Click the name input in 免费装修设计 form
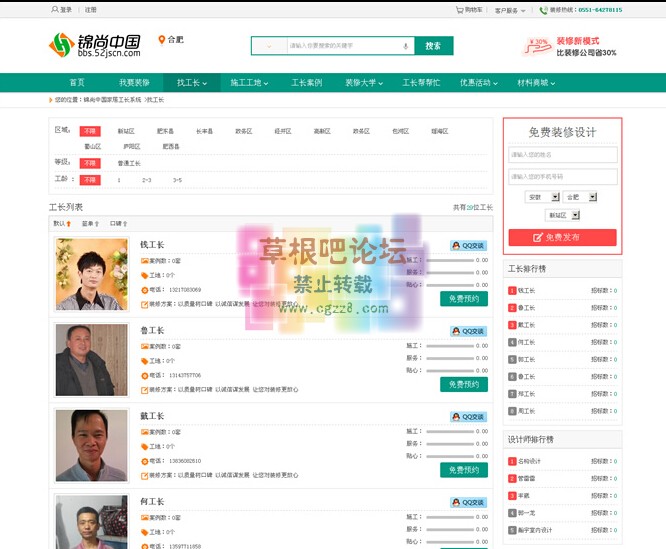 [x=563, y=155]
